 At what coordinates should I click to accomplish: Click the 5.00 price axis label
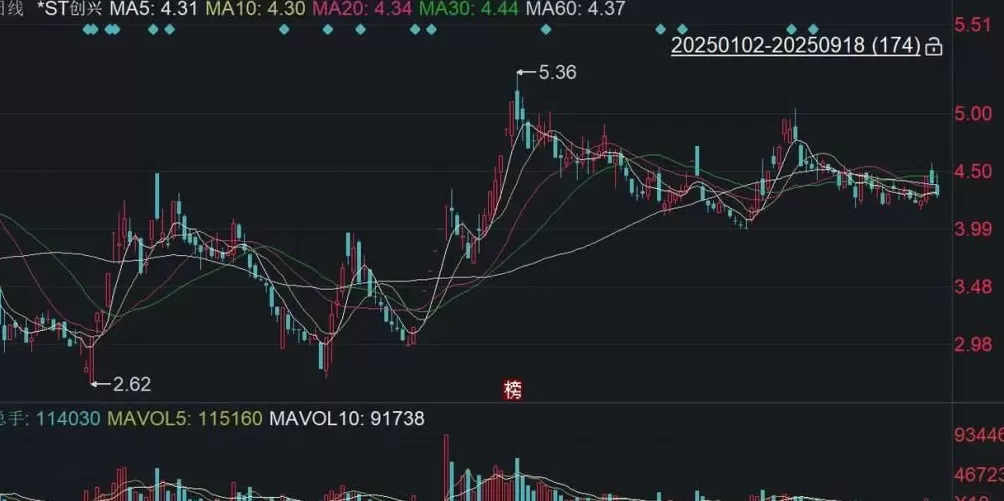coord(973,114)
